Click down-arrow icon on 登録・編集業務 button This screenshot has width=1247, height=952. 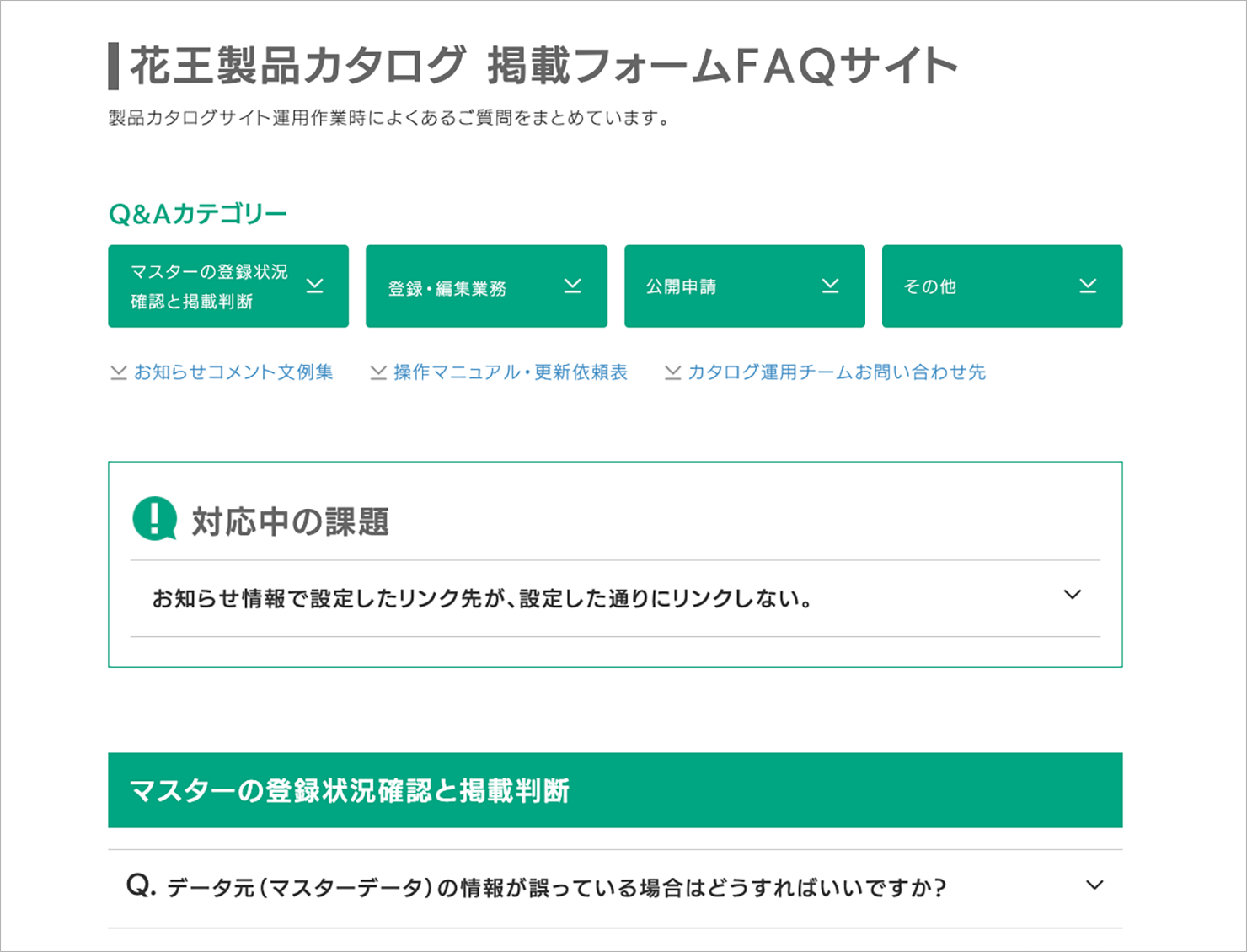pyautogui.click(x=573, y=286)
